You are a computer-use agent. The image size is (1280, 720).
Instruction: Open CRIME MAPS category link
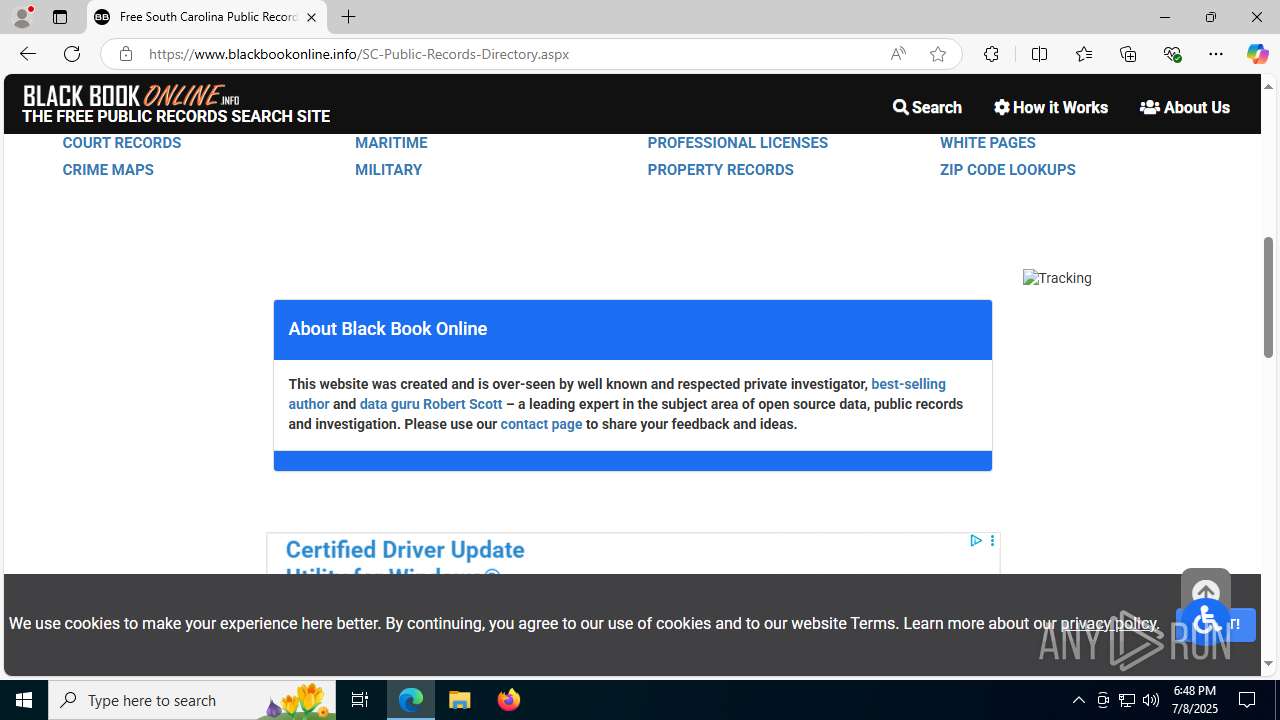[108, 170]
